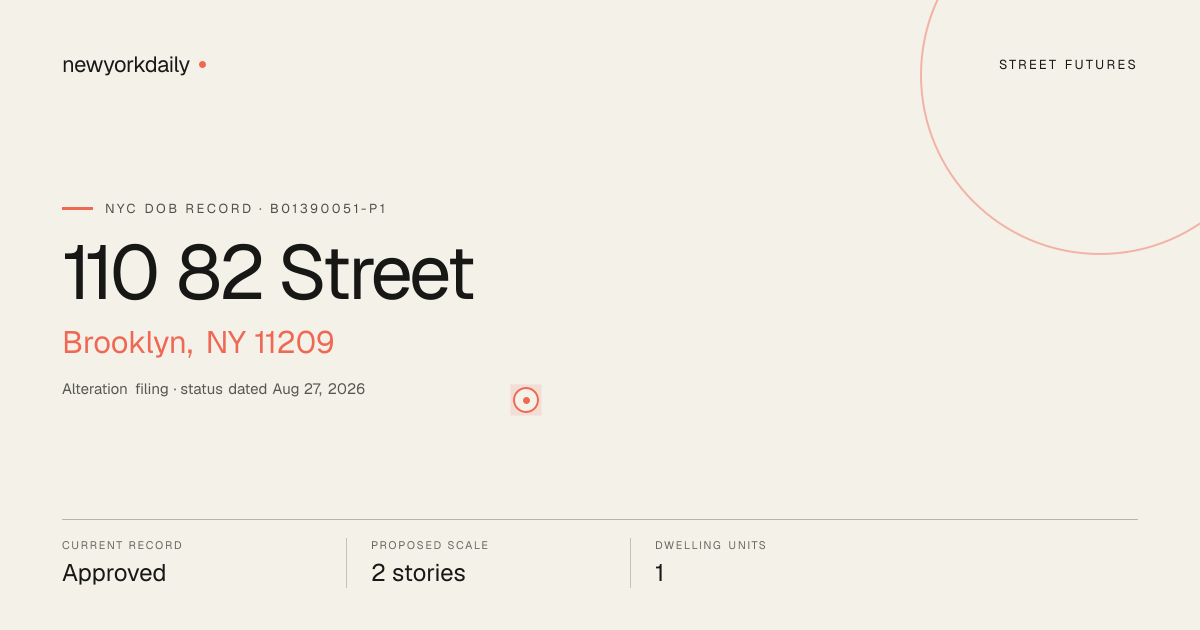Screen dimensions: 1200x630
Task: Select the 2 stories value
Action: pos(418,573)
